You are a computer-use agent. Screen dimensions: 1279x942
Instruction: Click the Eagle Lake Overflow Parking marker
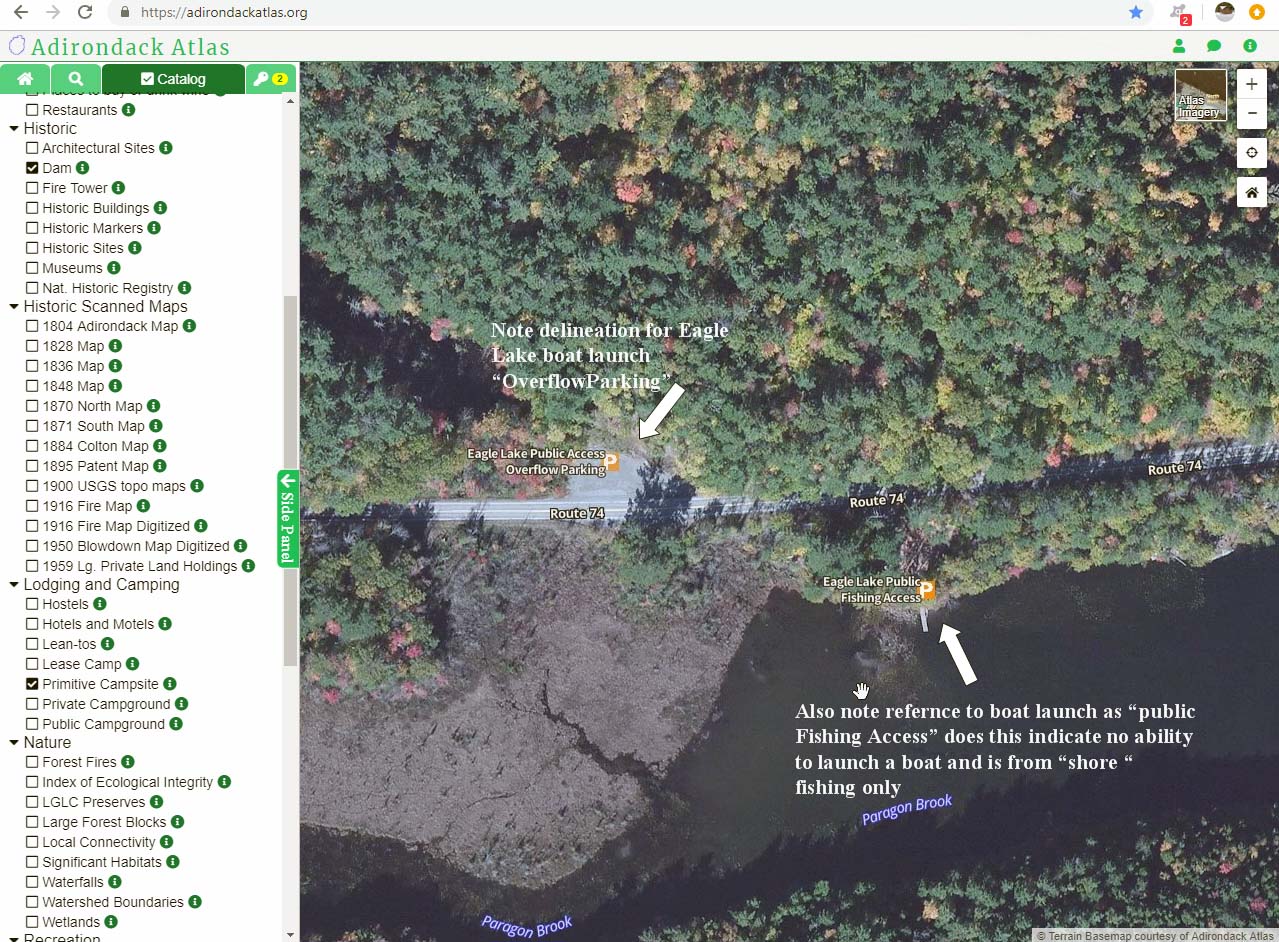pos(612,462)
